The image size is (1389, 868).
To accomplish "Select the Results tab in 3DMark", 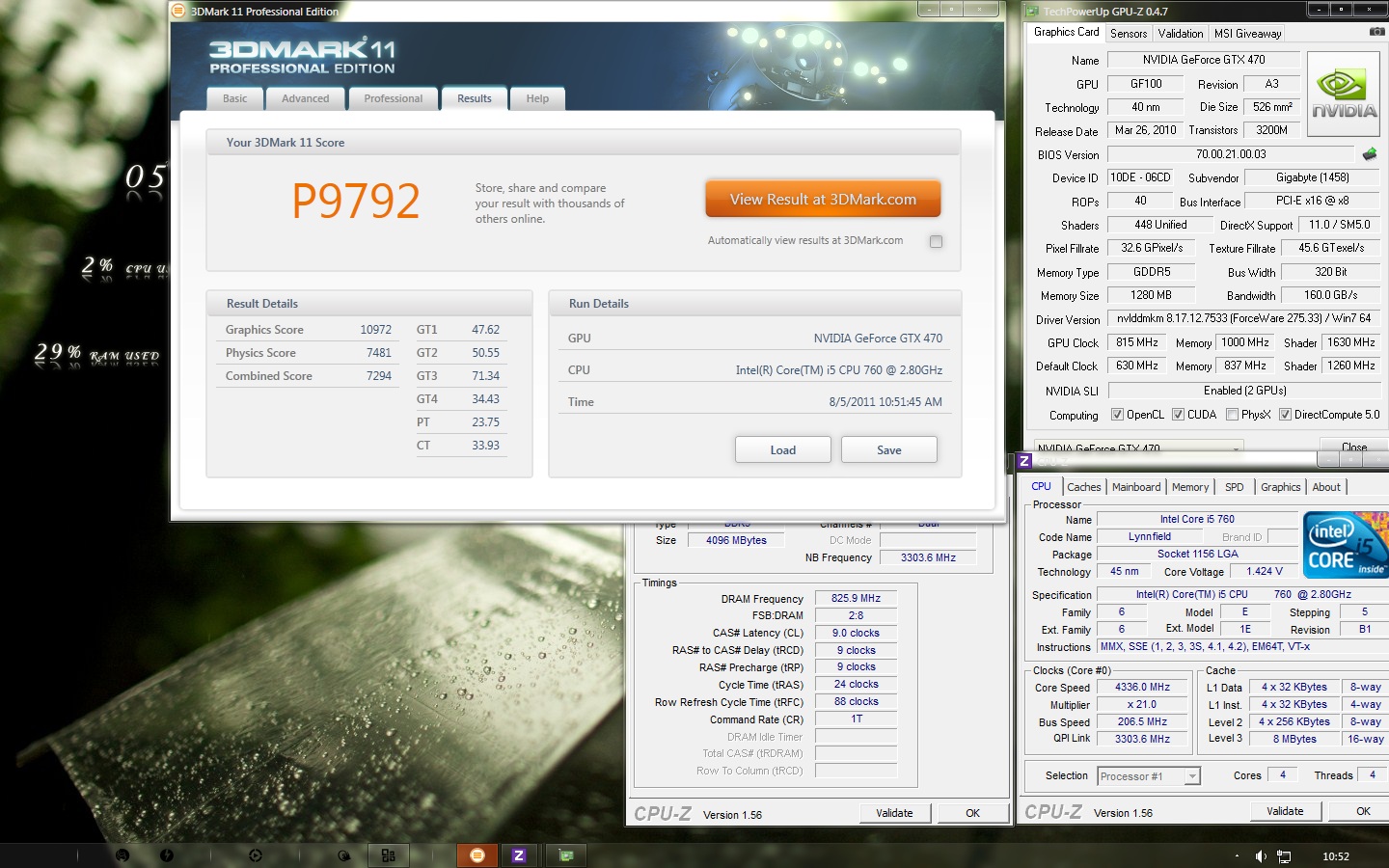I will point(474,98).
